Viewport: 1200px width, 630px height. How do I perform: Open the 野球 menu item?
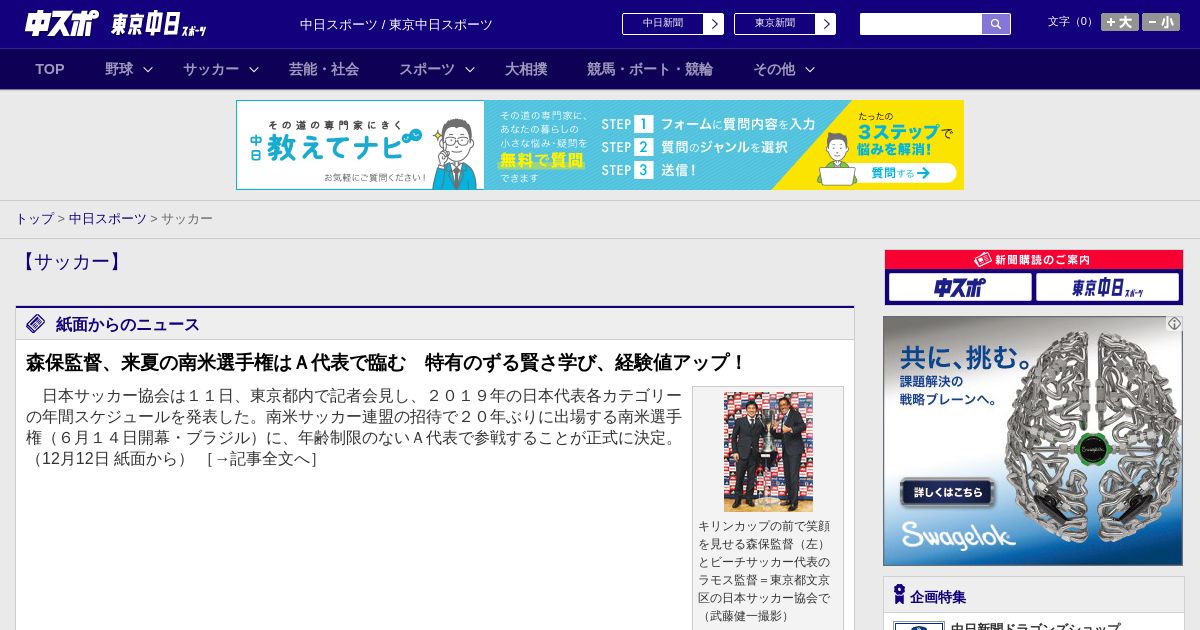[x=119, y=69]
